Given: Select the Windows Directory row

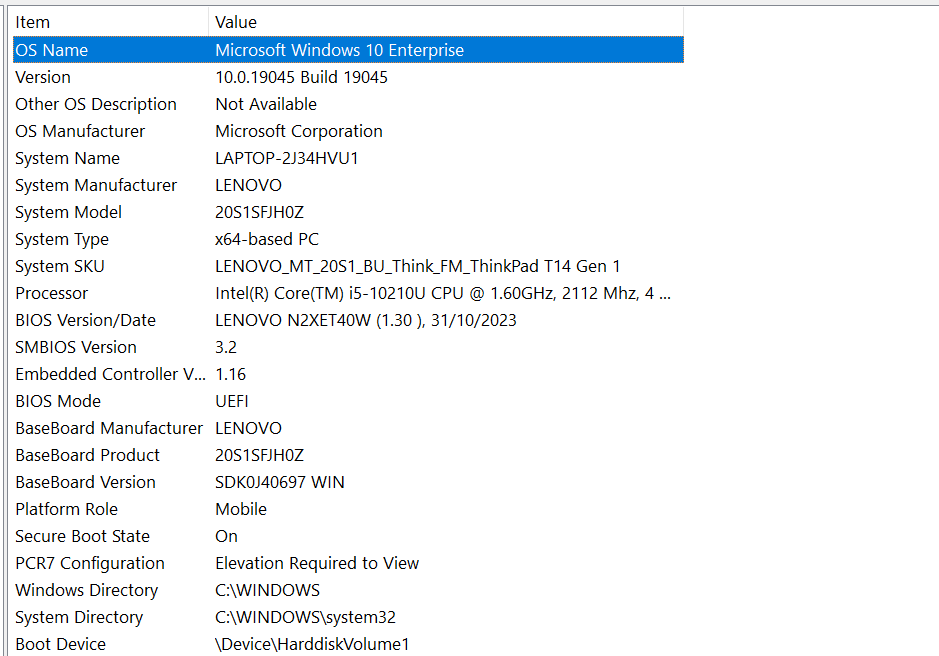Looking at the screenshot, I should 348,590.
